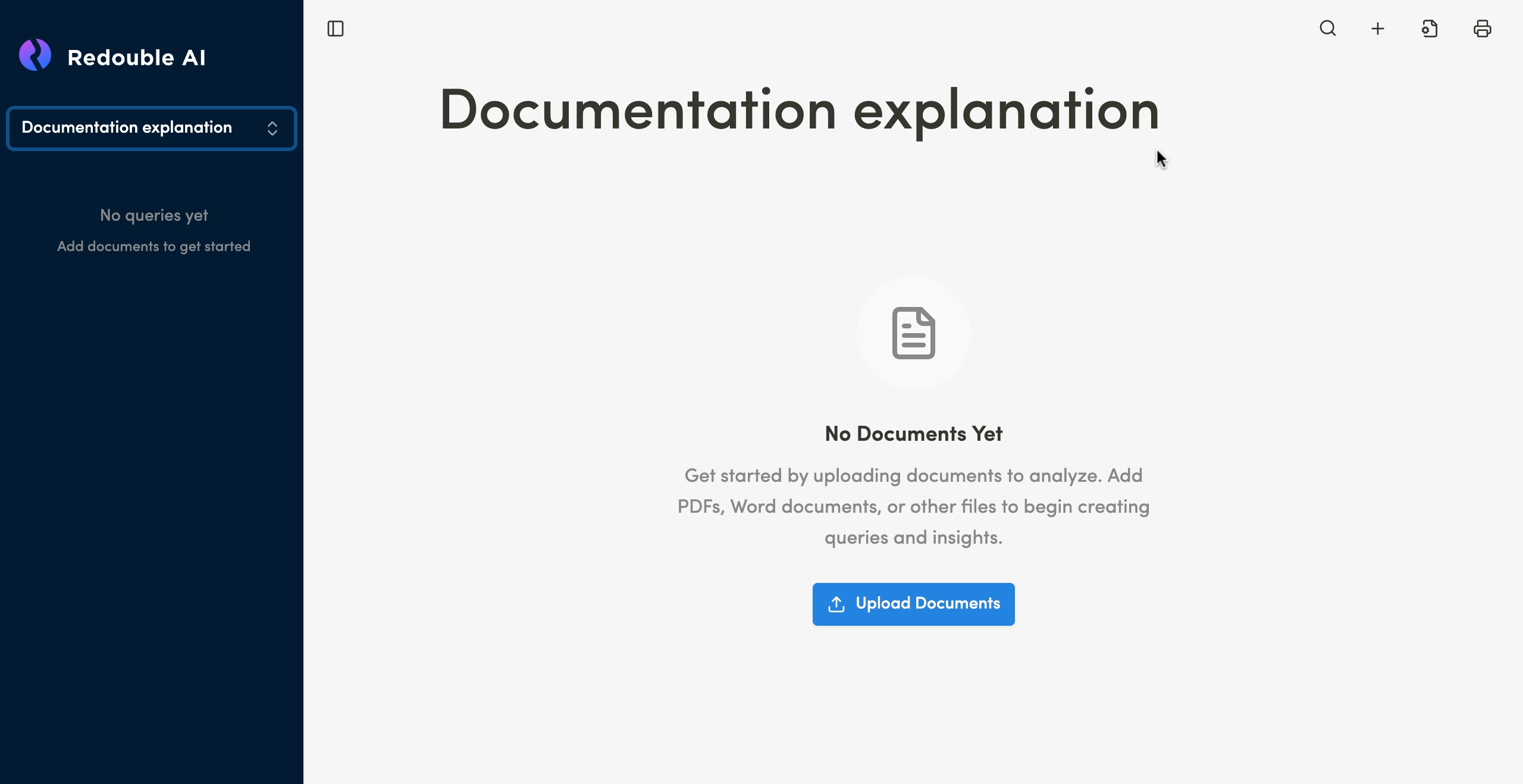Screen dimensions: 1523x784
Task: Click the Redouble AI swirl logo
Action: coord(35,55)
